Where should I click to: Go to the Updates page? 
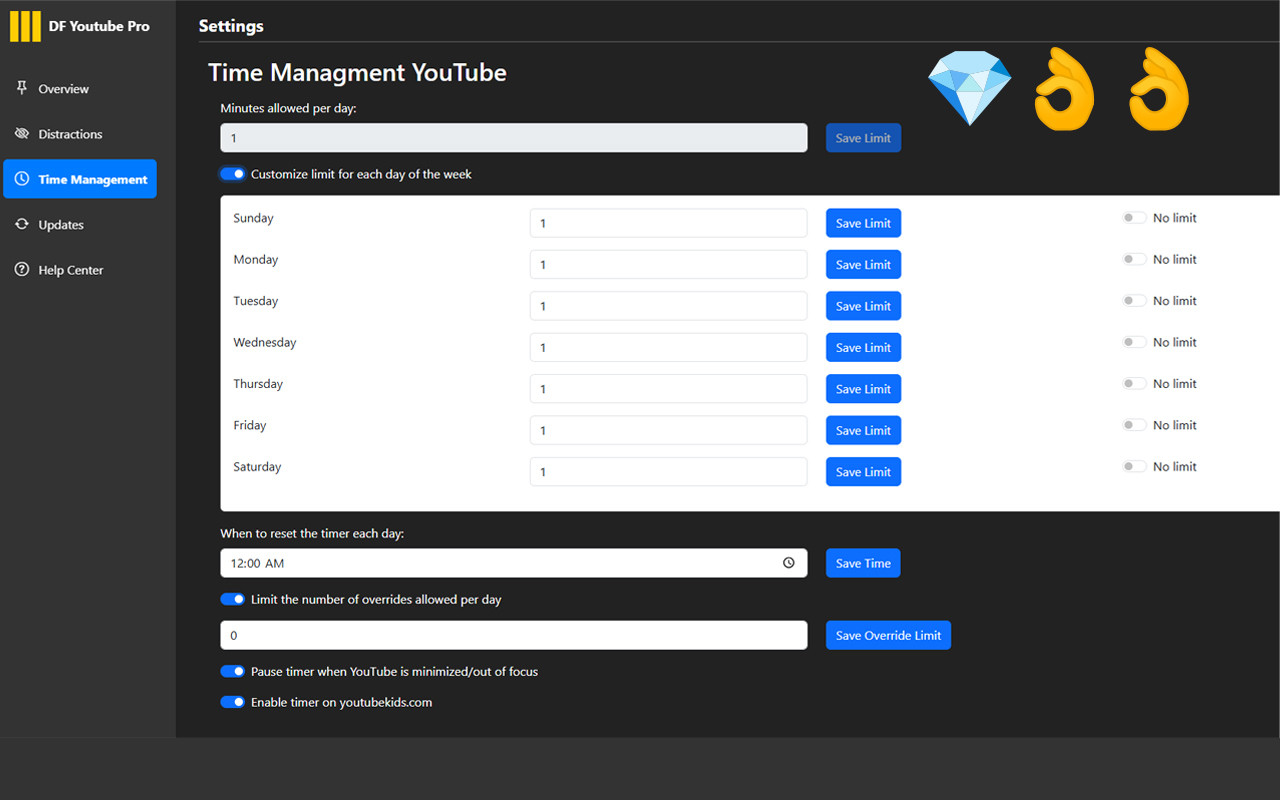pyautogui.click(x=79, y=225)
